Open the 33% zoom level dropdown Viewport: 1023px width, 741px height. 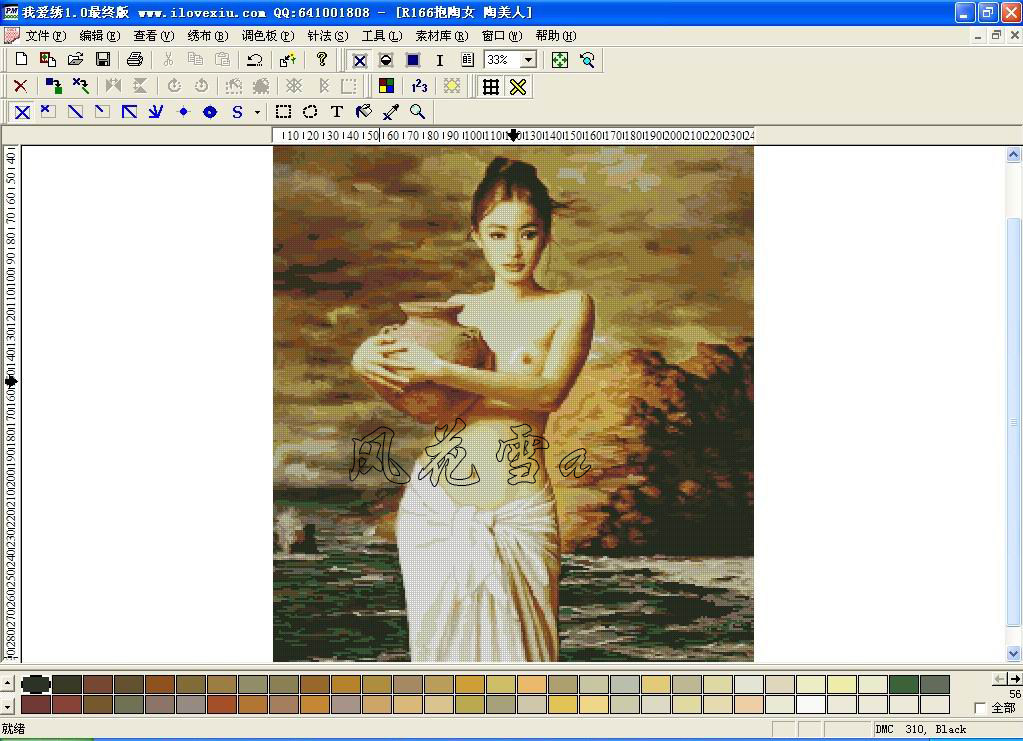click(x=528, y=60)
